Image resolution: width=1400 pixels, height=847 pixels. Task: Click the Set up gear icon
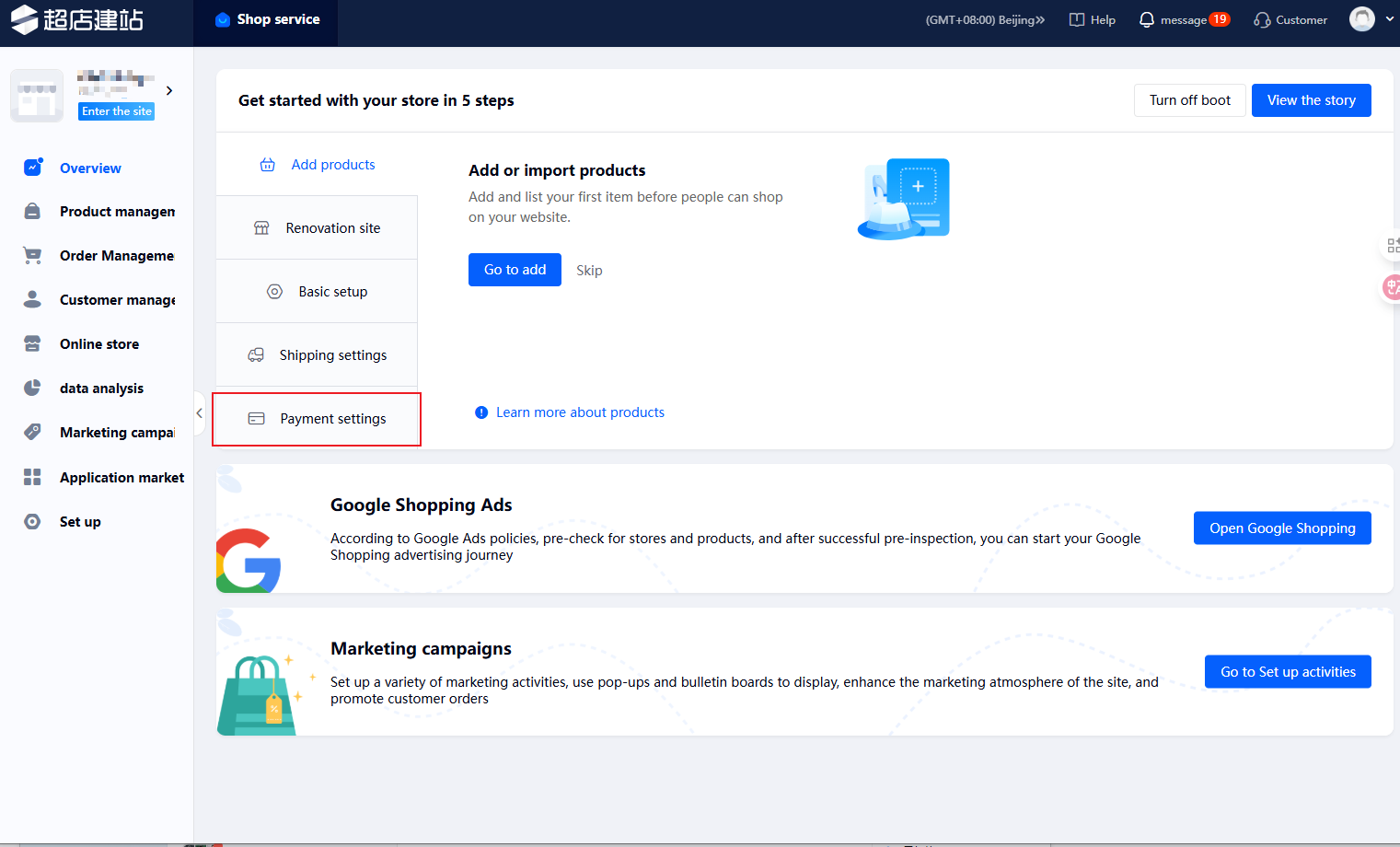[32, 521]
